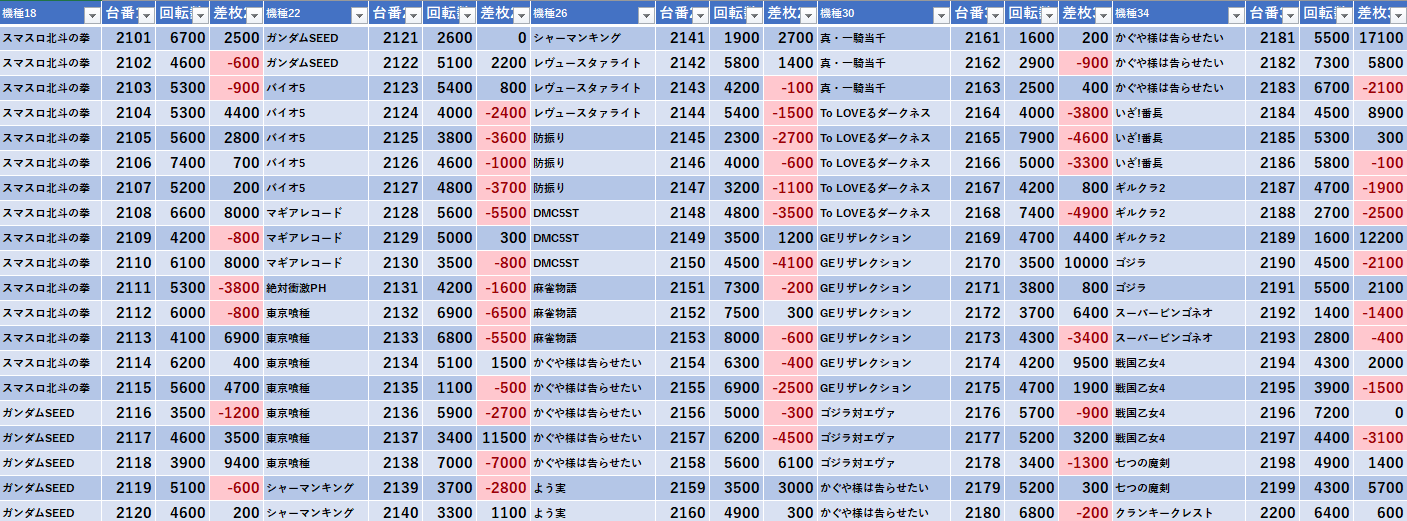
Task: Select machine number cell 2101
Action: 129,38
